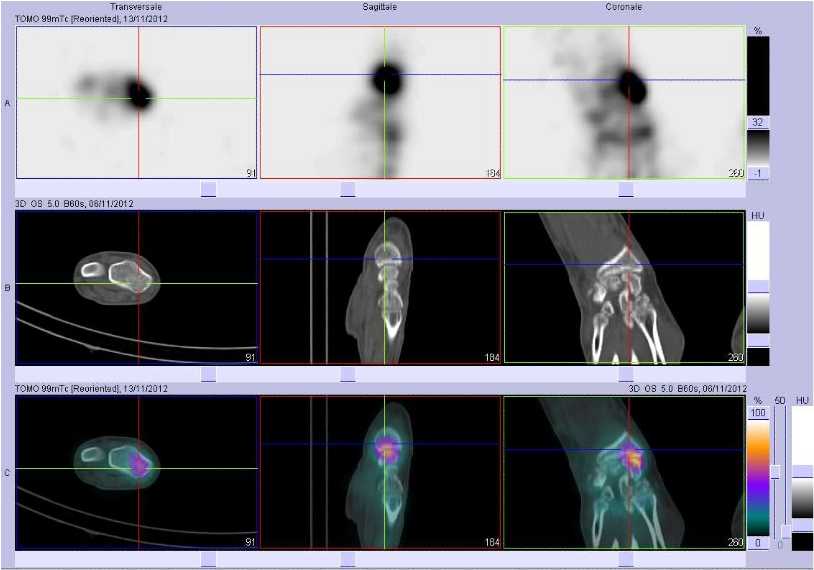Click slice slider thumb under row A coronal view
Viewport: 814px width, 570px height.
[626, 189]
